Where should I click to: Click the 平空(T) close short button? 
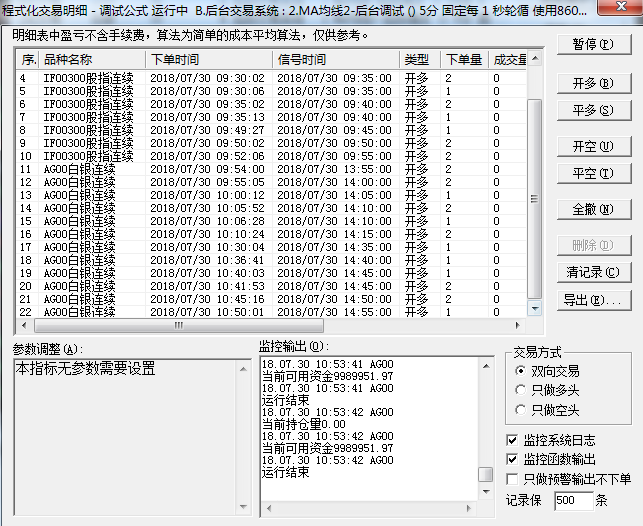click(593, 173)
